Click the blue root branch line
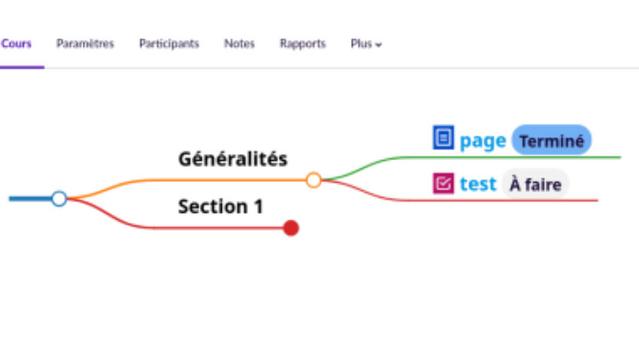Viewport: 639px width, 361px height. (x=31, y=198)
